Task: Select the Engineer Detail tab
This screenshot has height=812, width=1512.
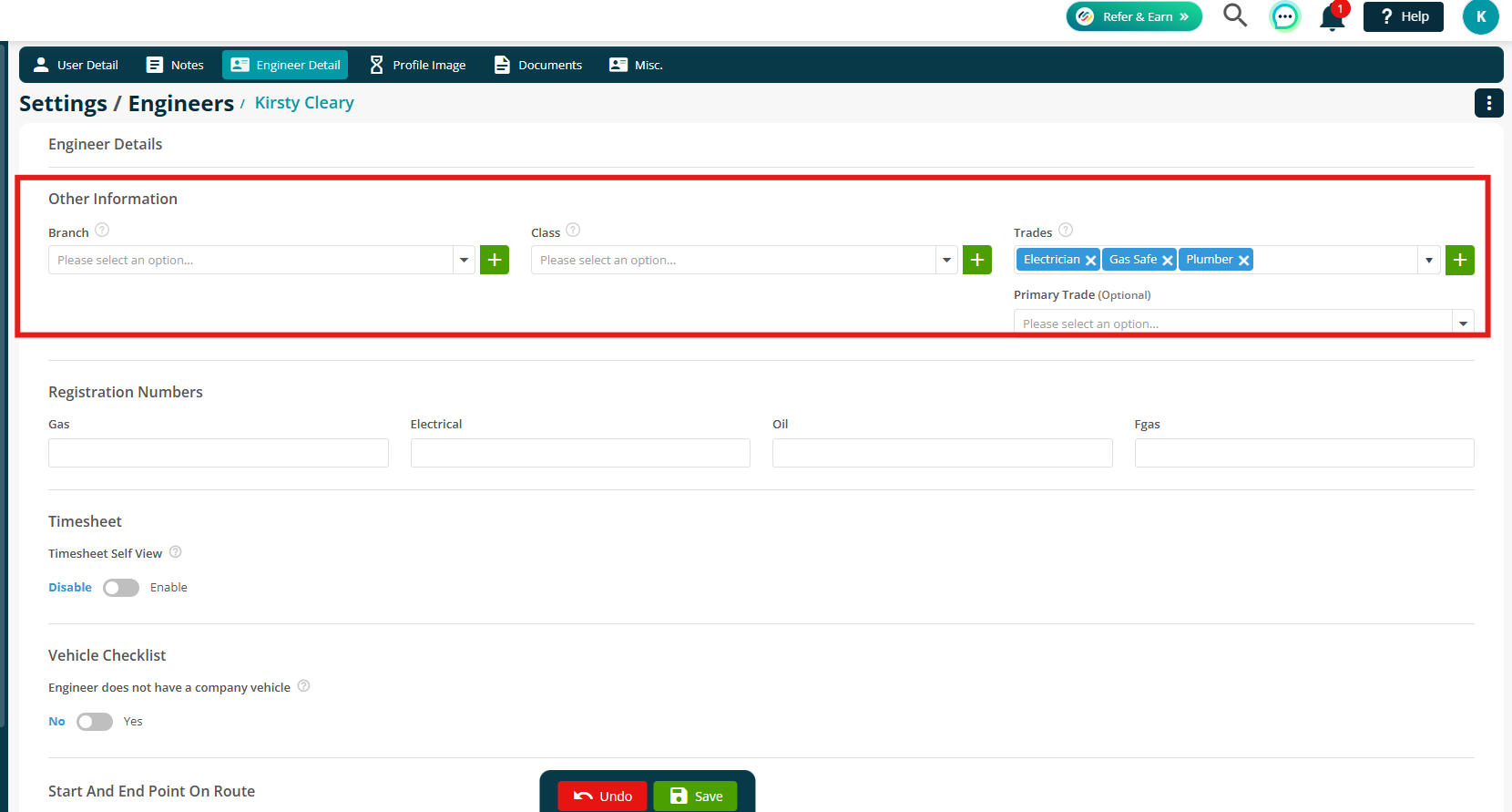Action: (x=285, y=65)
